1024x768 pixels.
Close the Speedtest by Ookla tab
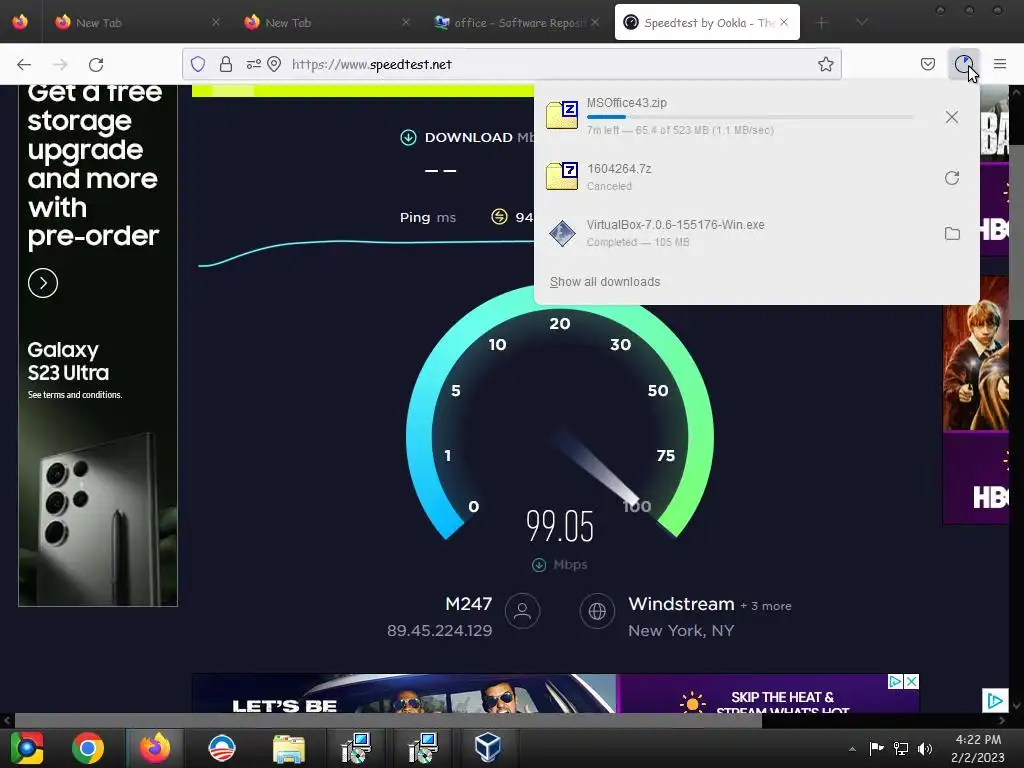point(784,22)
